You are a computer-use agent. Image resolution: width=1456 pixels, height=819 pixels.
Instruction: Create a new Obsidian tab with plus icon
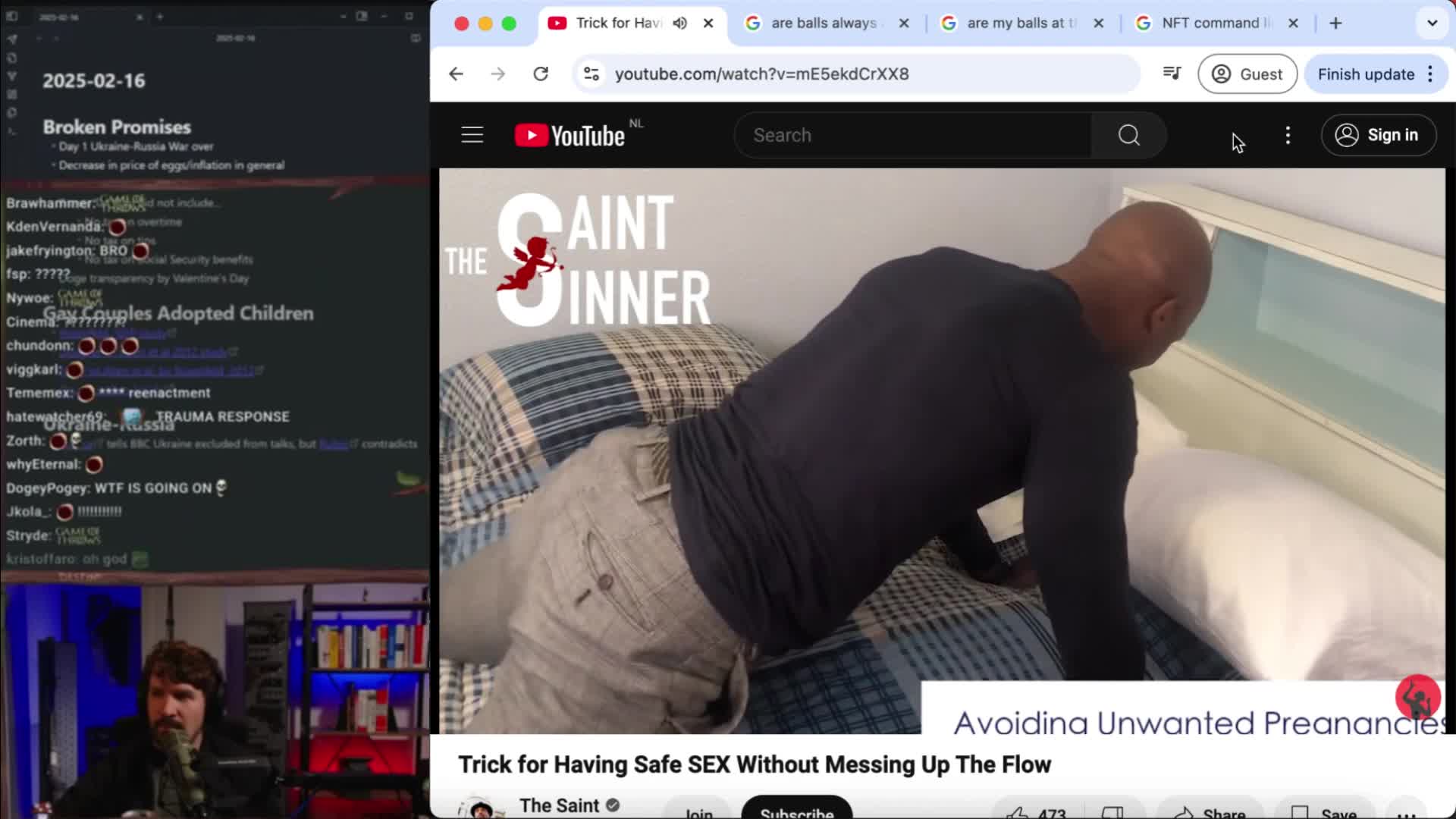[x=159, y=16]
